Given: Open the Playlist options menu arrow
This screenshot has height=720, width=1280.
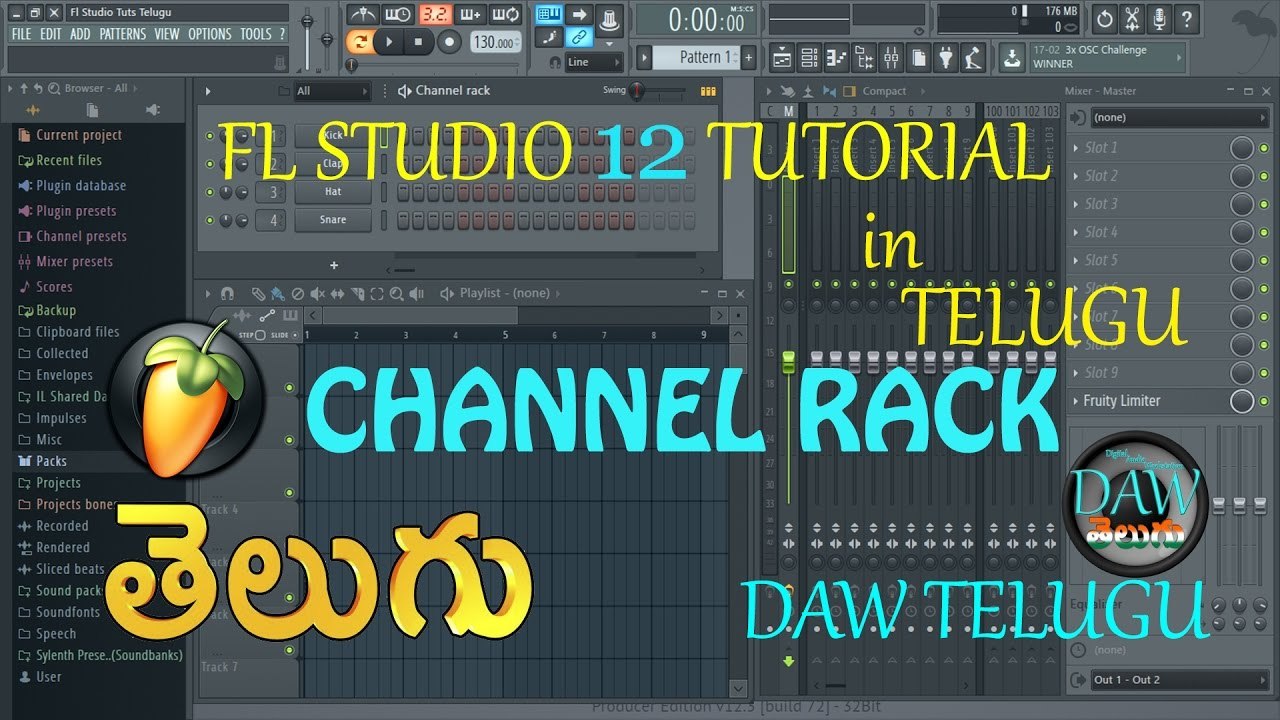Looking at the screenshot, I should click(x=209, y=294).
